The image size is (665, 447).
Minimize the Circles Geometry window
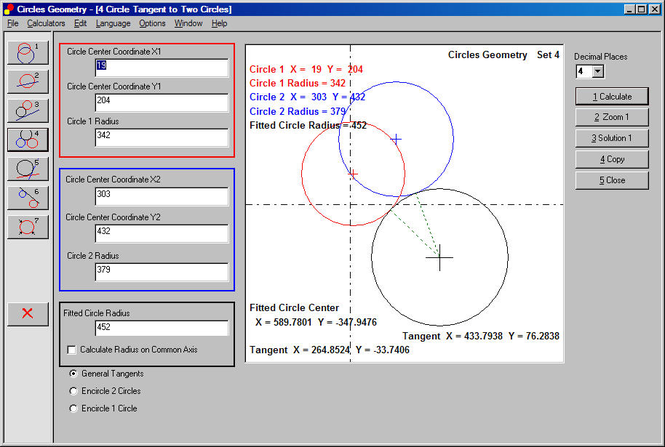click(629, 9)
